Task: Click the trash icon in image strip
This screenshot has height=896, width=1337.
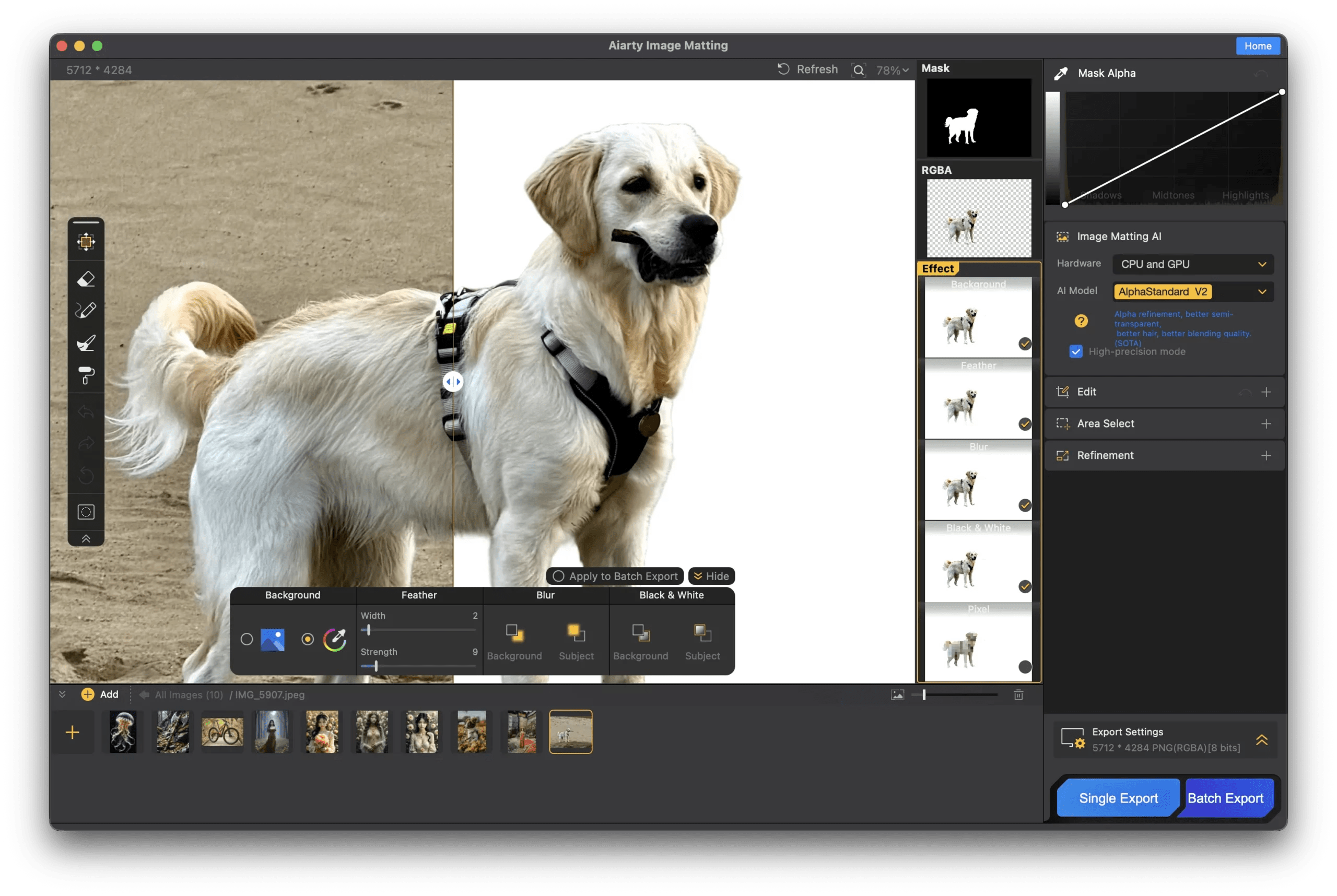Action: click(1018, 695)
